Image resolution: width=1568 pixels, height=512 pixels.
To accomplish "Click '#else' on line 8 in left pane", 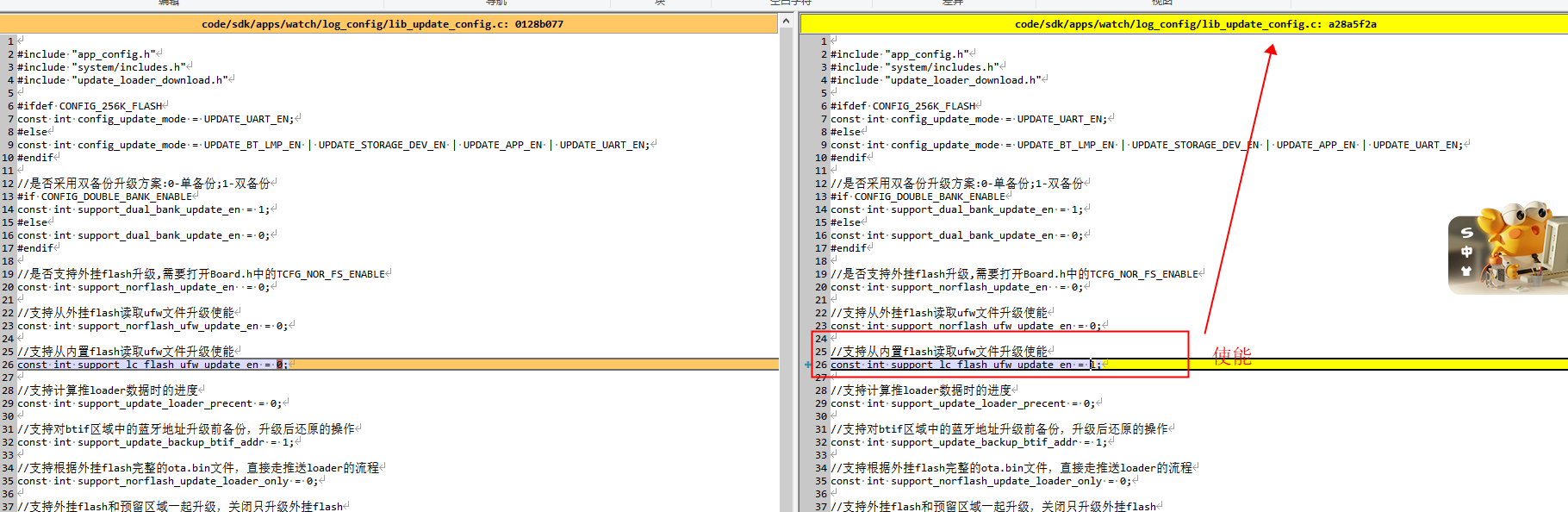I will (33, 132).
